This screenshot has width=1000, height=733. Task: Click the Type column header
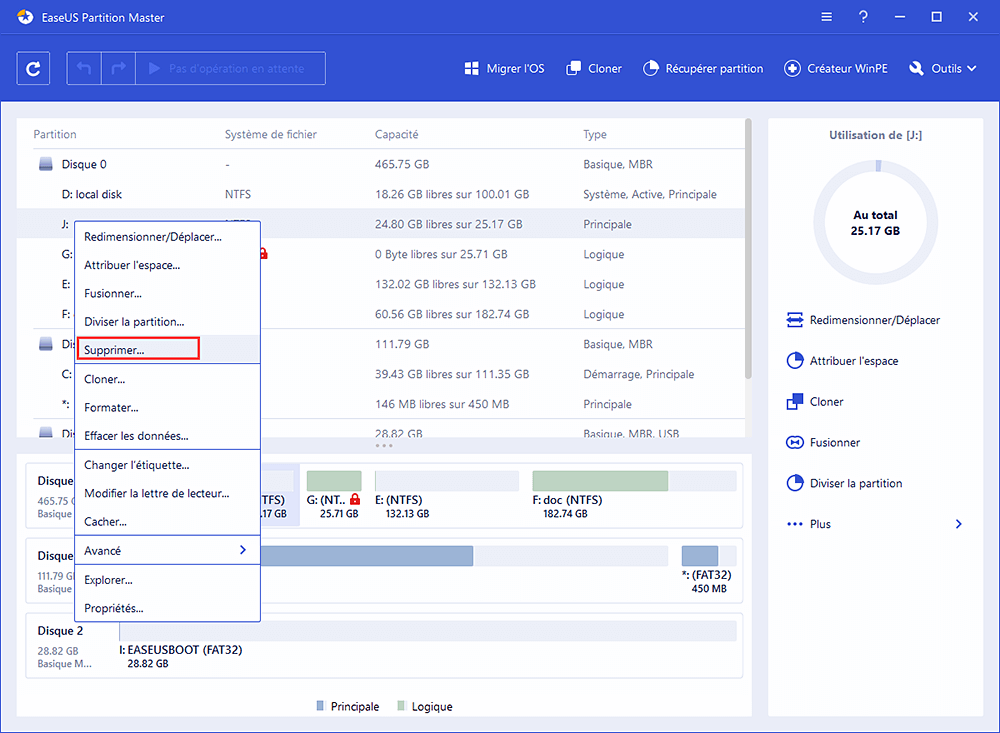[595, 135]
